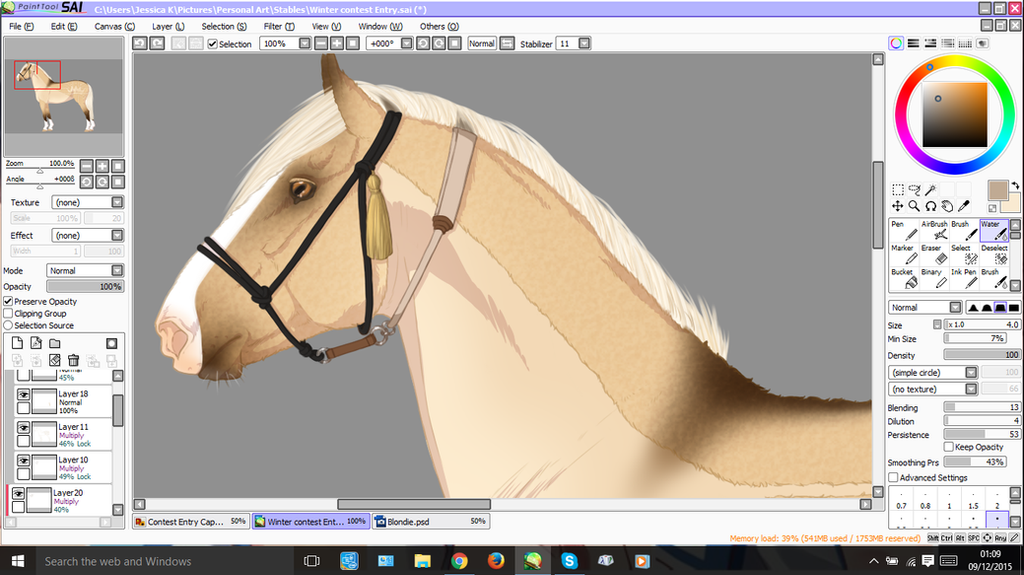Hide Layer 11 using its eye icon
The height and width of the screenshot is (575, 1024).
click(24, 427)
